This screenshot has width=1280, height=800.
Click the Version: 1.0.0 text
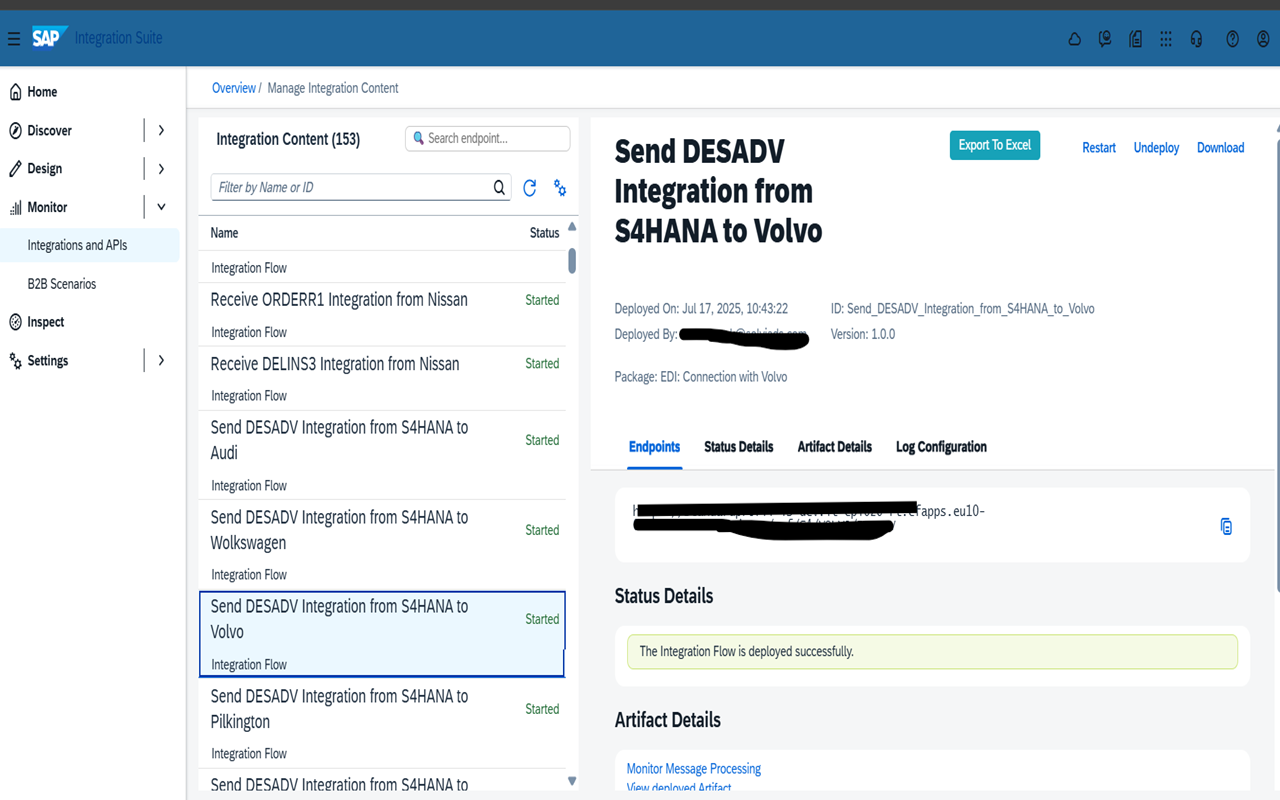point(863,334)
